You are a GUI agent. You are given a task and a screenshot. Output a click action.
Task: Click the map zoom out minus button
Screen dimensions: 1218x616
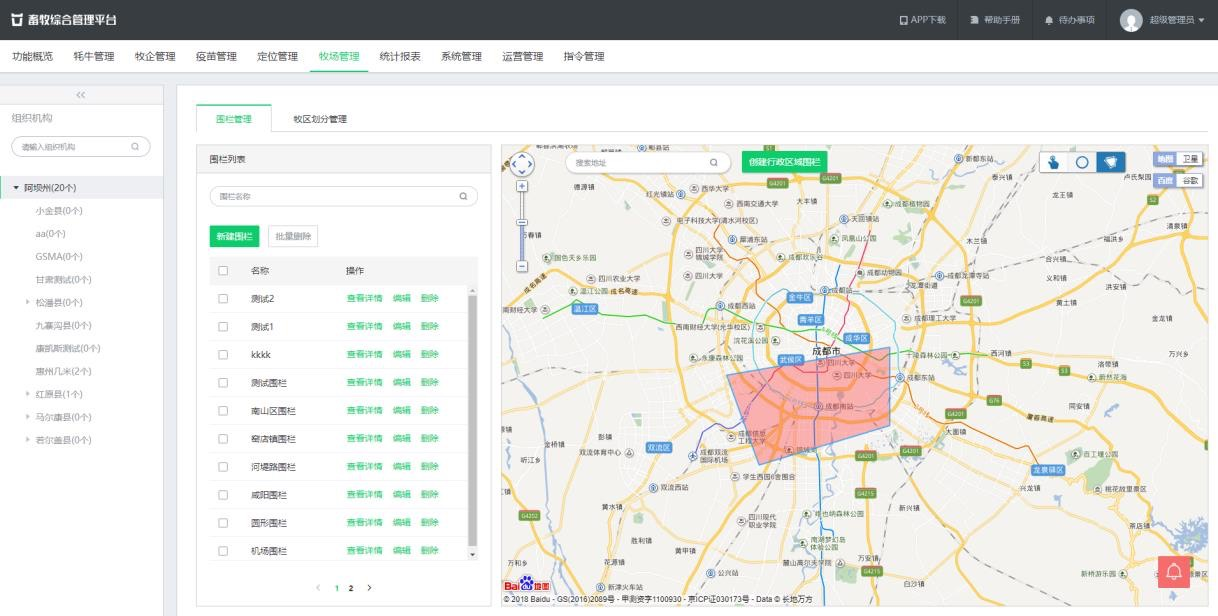[x=522, y=266]
